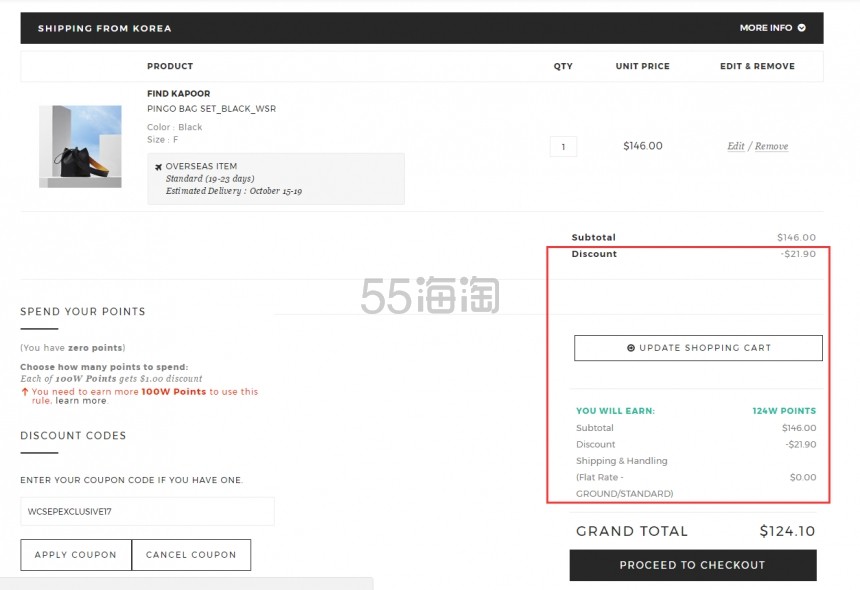Click the PRODUCT column header
Image resolution: width=860 pixels, height=590 pixels.
pyautogui.click(x=170, y=66)
